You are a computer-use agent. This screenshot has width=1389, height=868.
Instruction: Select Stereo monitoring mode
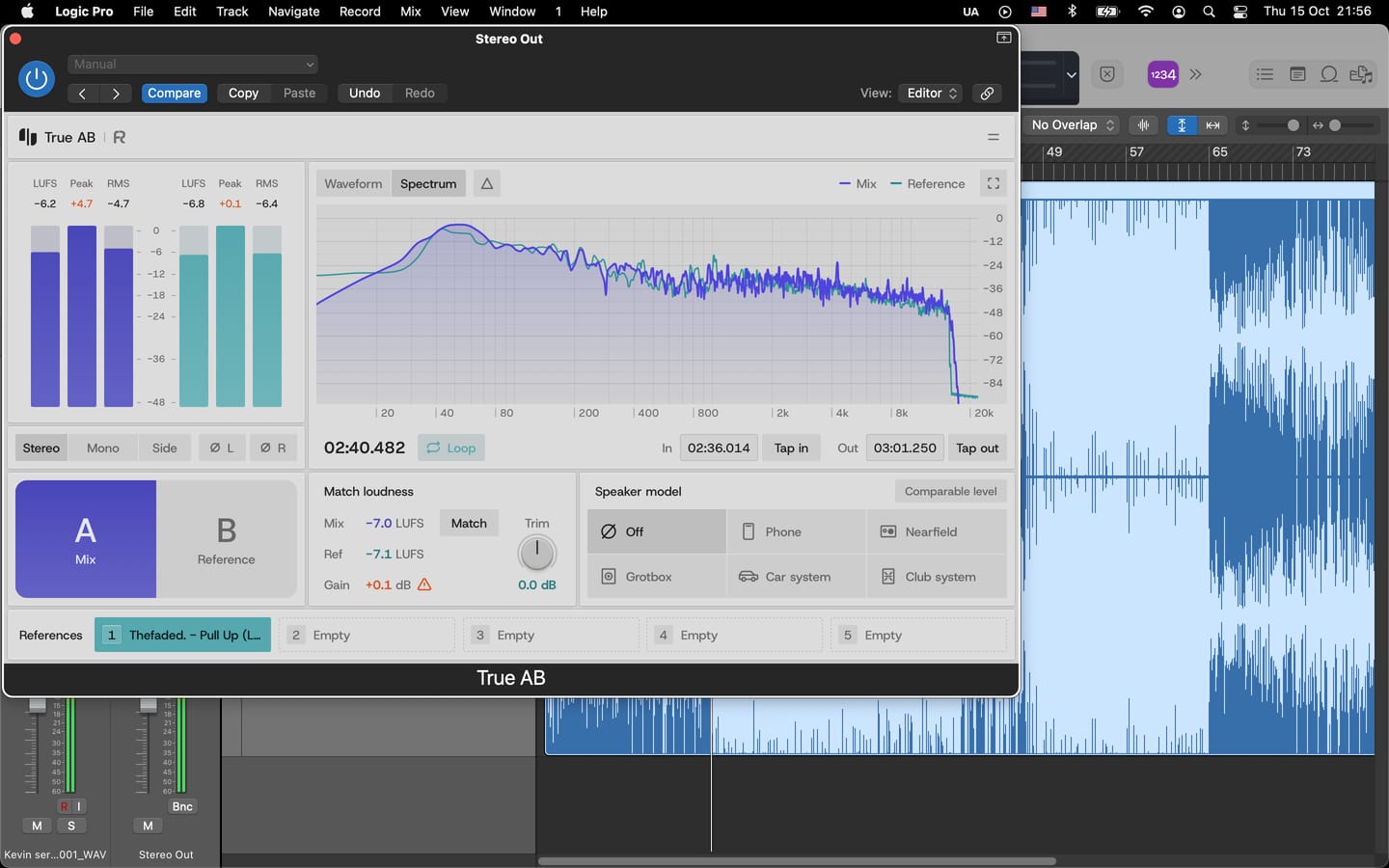click(41, 448)
